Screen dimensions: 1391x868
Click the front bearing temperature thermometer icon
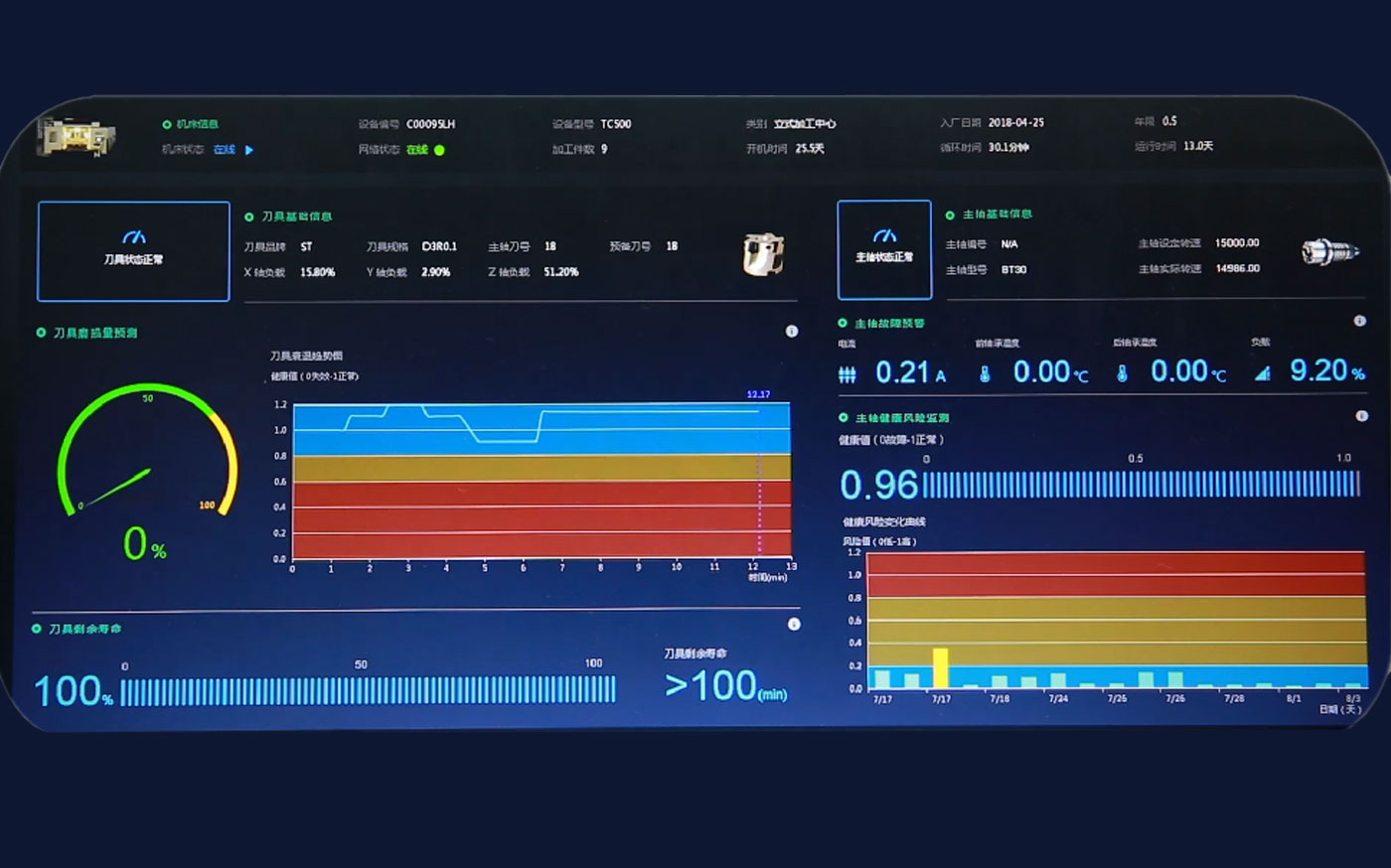985,374
